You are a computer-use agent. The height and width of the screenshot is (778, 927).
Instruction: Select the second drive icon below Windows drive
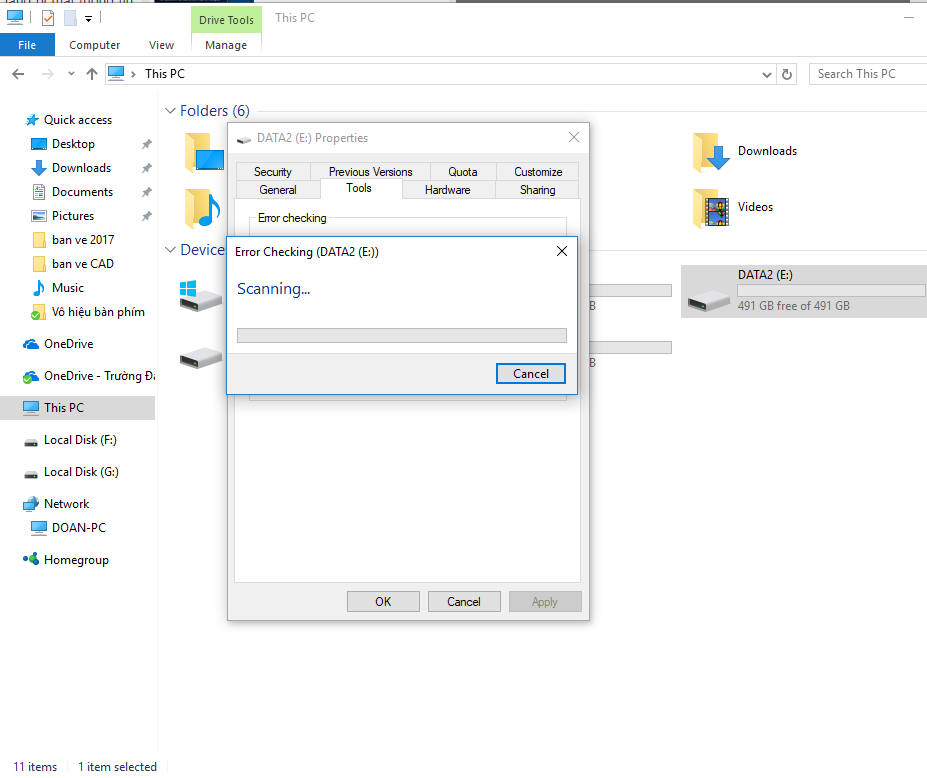coord(201,358)
